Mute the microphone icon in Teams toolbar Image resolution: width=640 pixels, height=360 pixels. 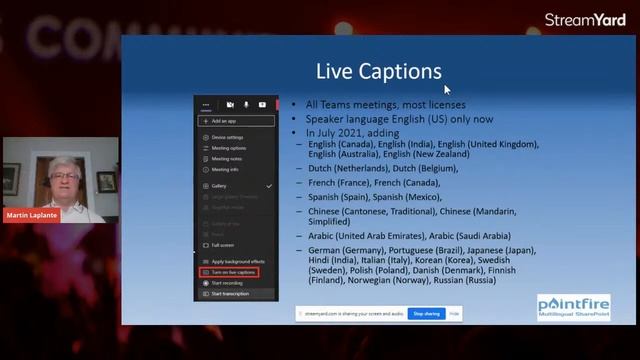pos(246,105)
